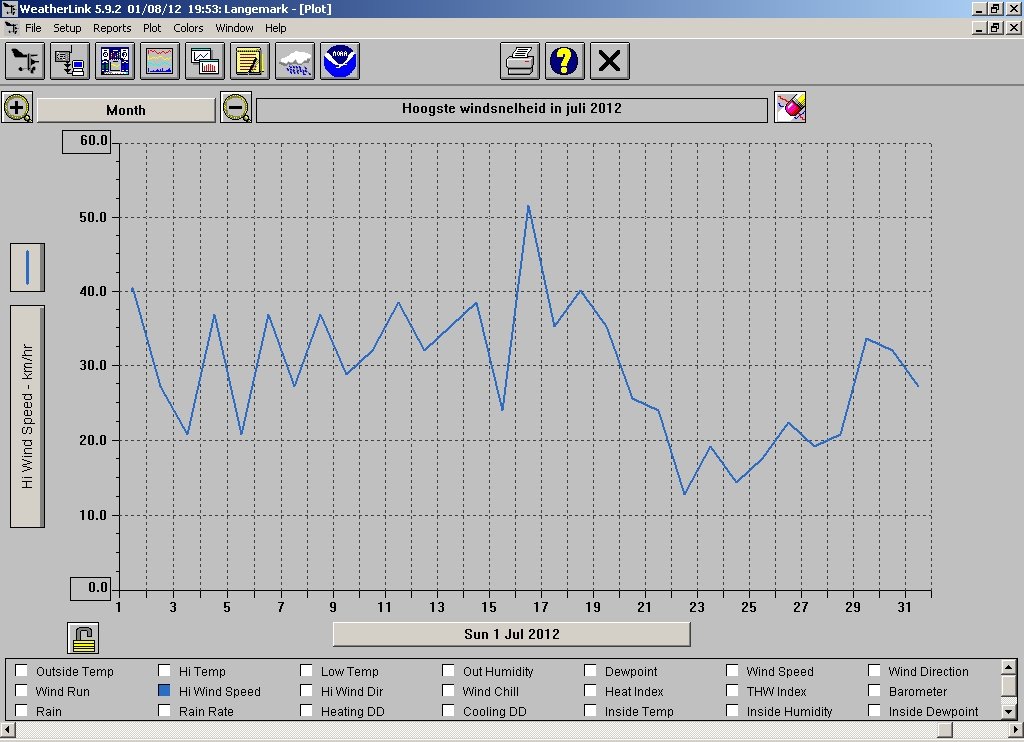The width and height of the screenshot is (1024, 742).
Task: Open the strip chart icon
Action: [205, 61]
